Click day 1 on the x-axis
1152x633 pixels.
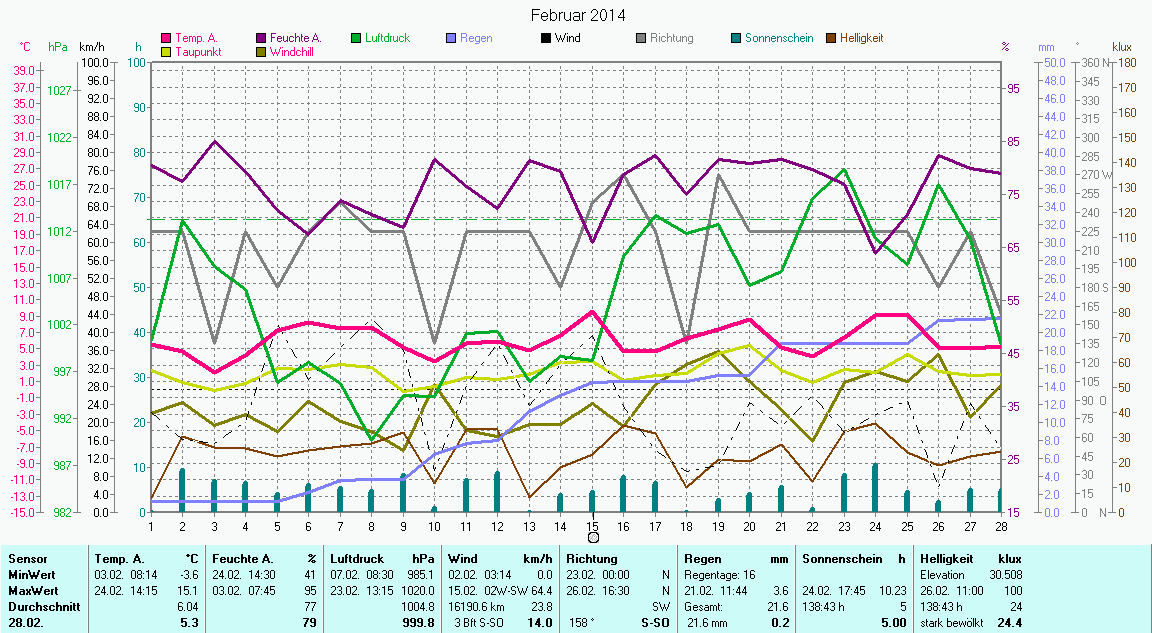[151, 525]
